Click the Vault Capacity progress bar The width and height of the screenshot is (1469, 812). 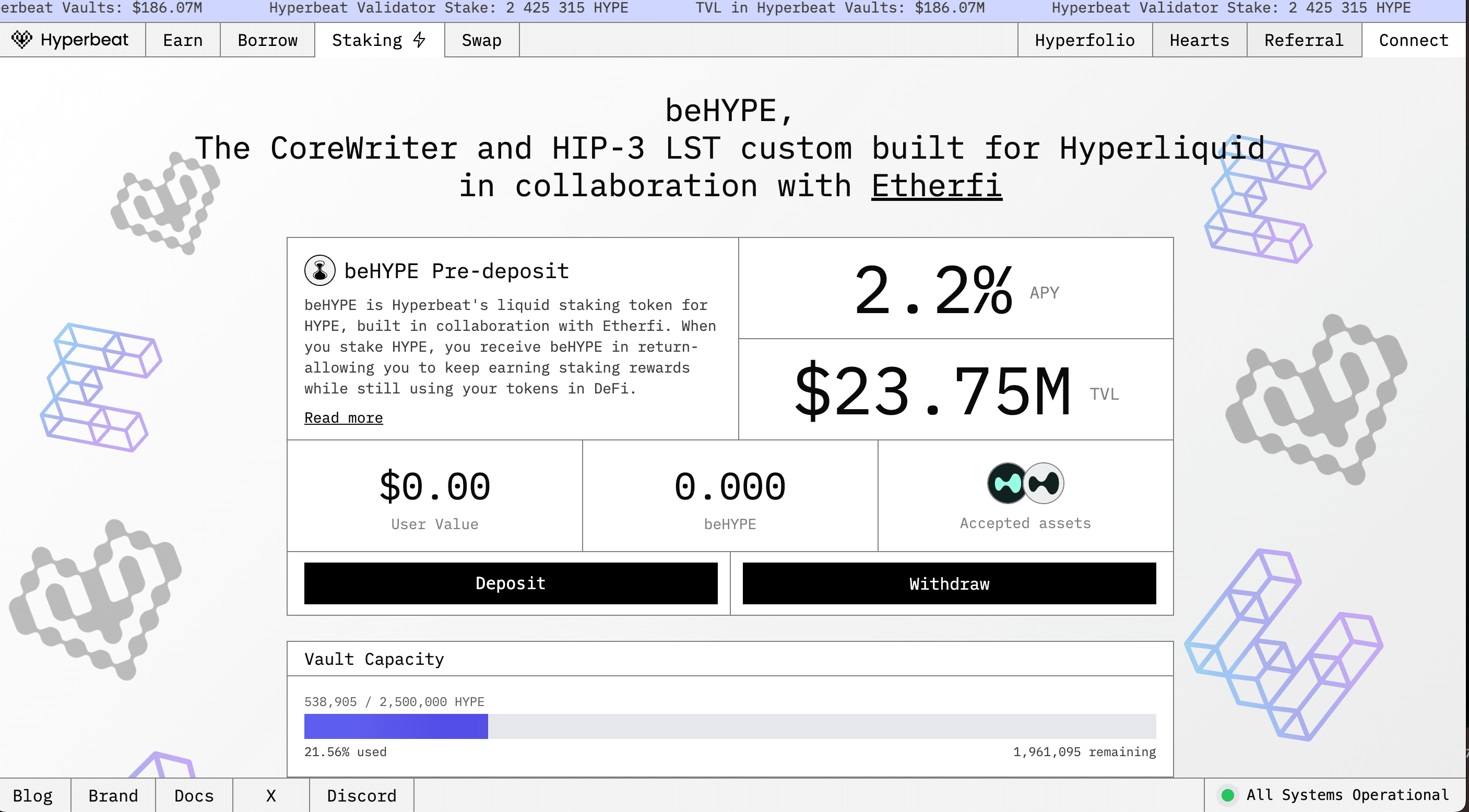[730, 726]
